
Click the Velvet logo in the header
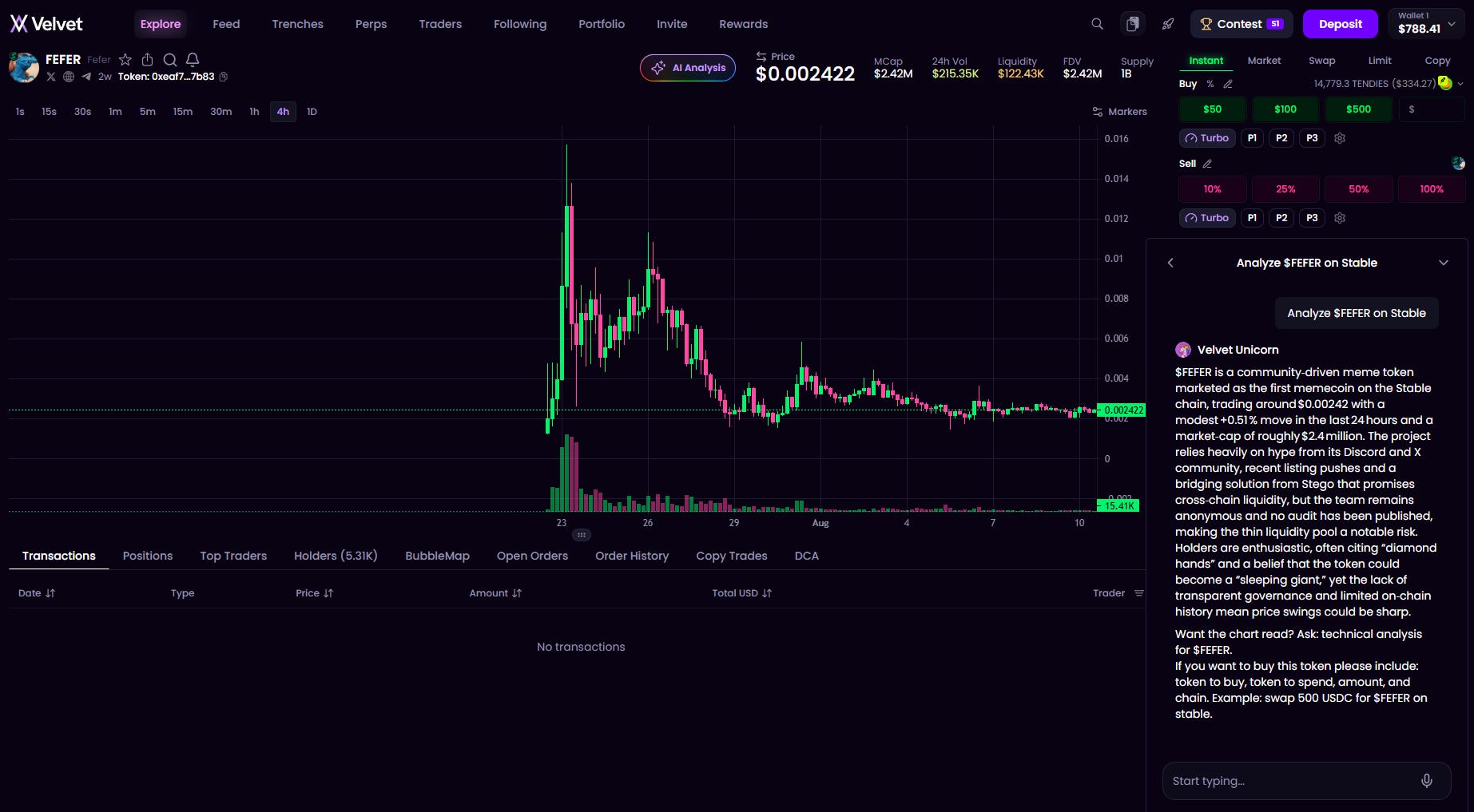(46, 24)
